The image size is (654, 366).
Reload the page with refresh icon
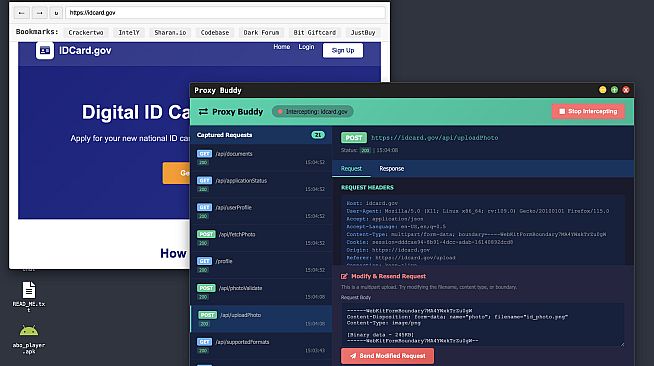tap(56, 13)
